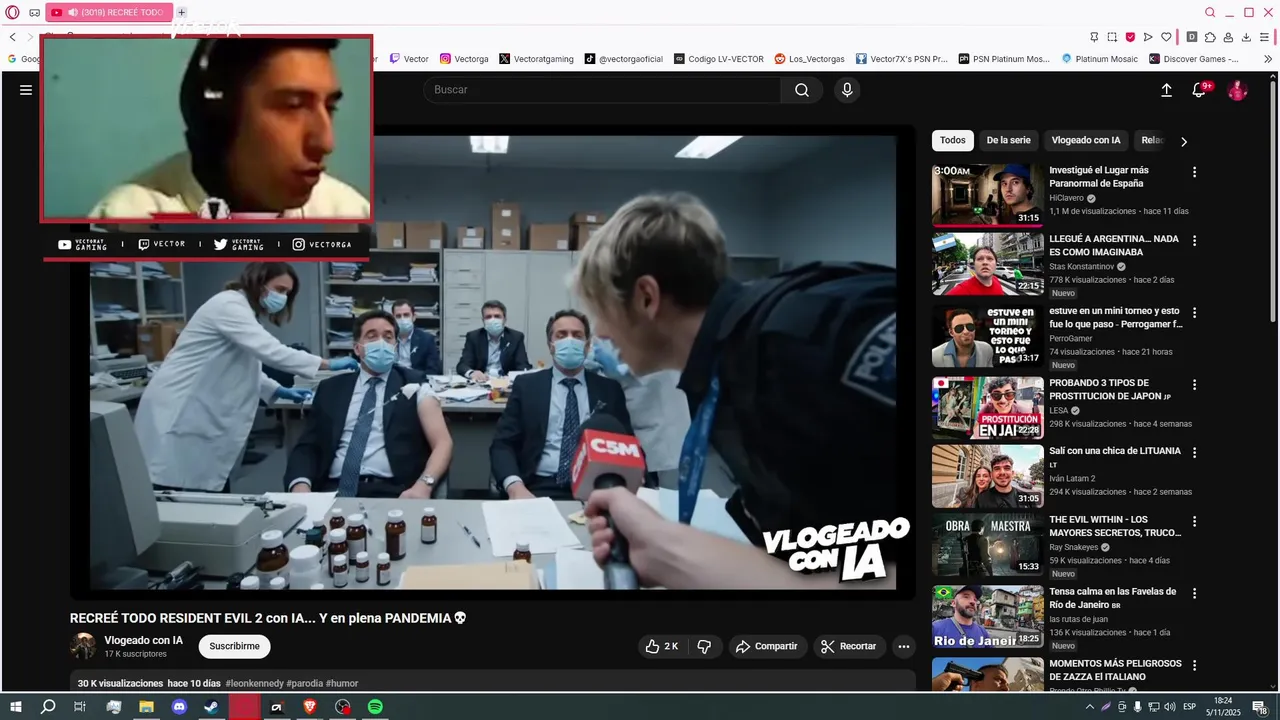This screenshot has width=1280, height=720.
Task: Open Brave browser from the taskbar
Action: pyautogui.click(x=309, y=707)
